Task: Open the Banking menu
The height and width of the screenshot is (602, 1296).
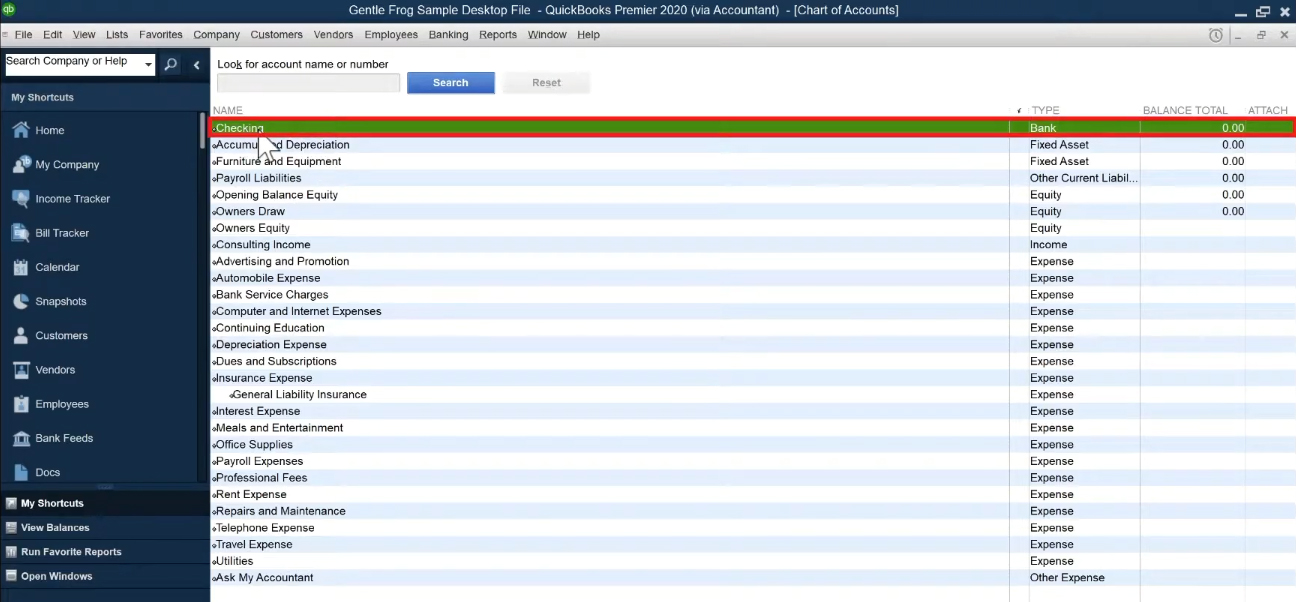Action: tap(448, 35)
